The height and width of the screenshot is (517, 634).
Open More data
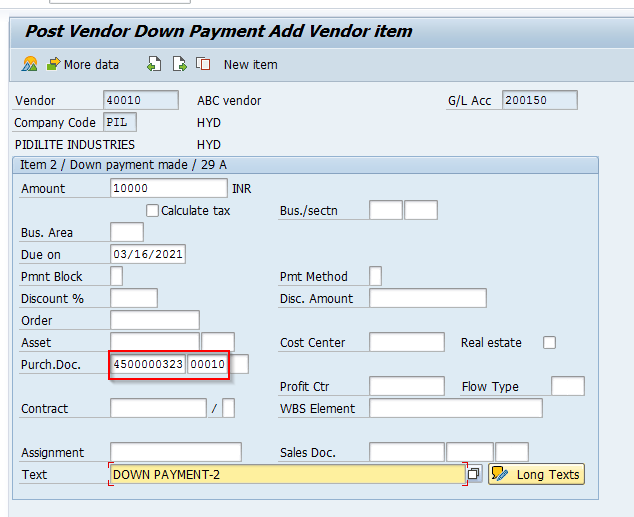82,65
